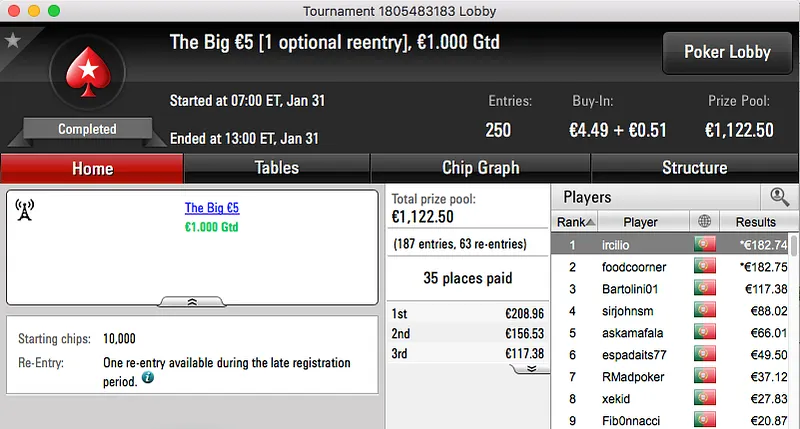Open the Chip Graph tab
Viewport: 800px width, 429px height.
pos(480,168)
